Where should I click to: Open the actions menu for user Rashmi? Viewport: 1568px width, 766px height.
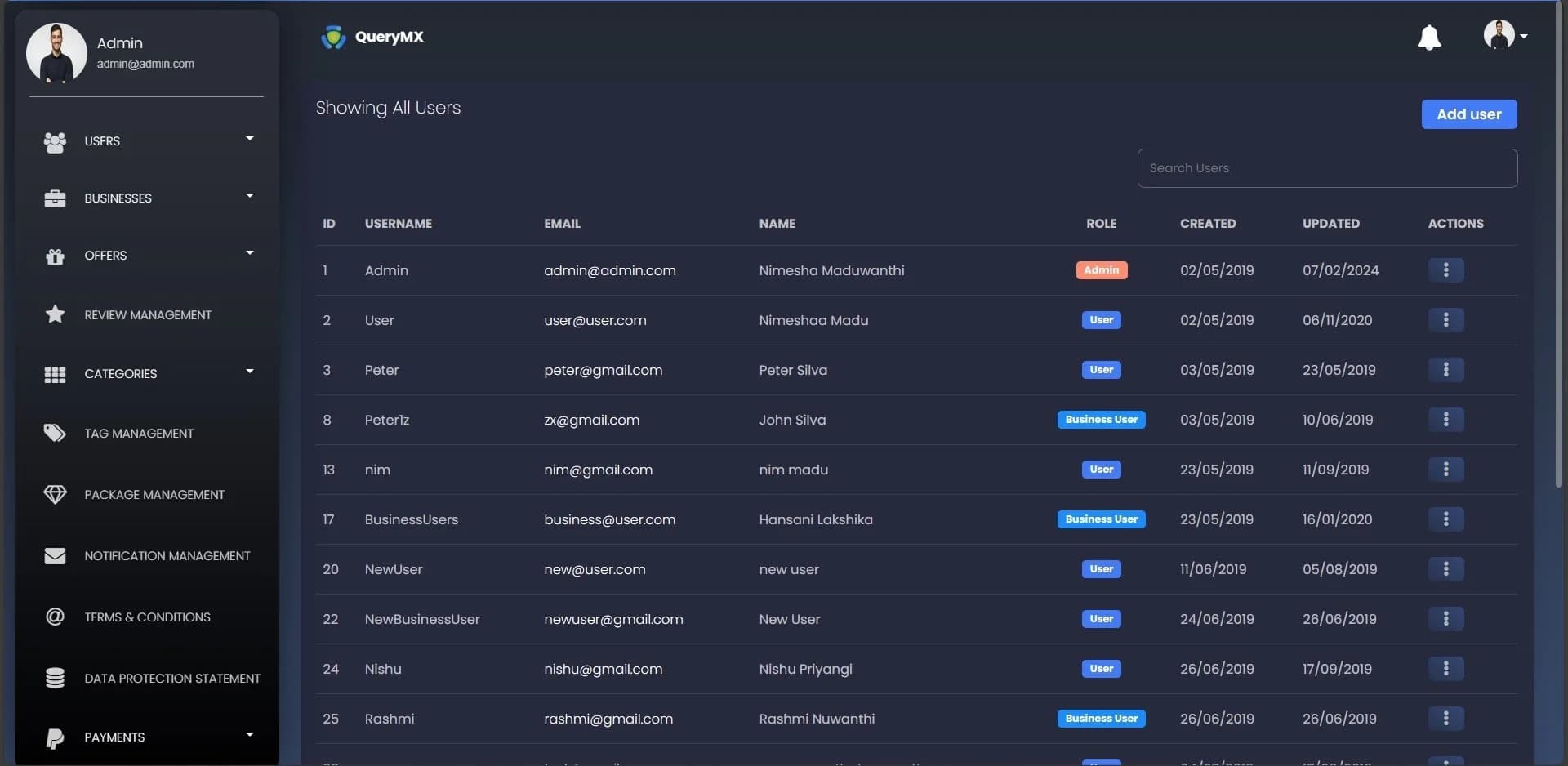[1446, 718]
